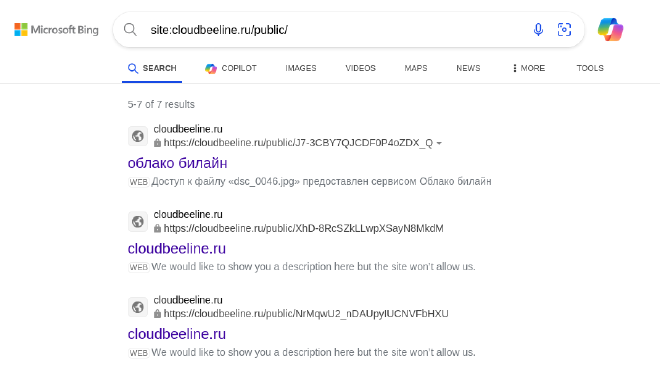660x376 pixels.
Task: Click snippet under the NrMqwU2 result
Action: coord(313,352)
